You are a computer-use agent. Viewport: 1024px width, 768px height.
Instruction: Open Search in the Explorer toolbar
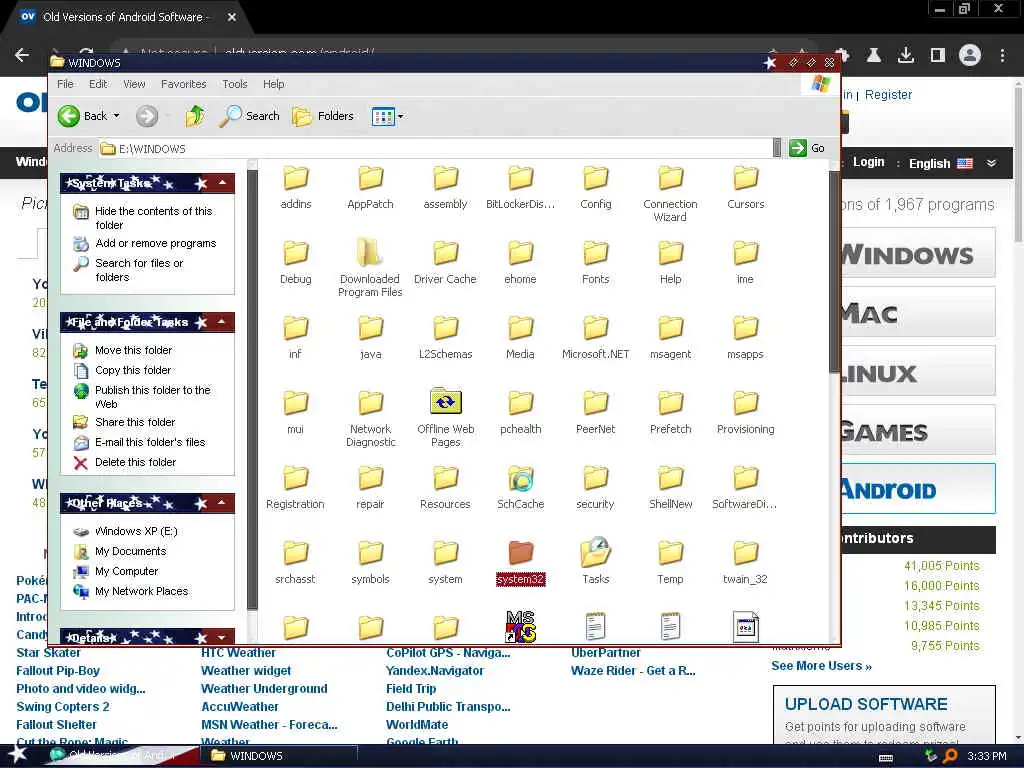tap(249, 116)
